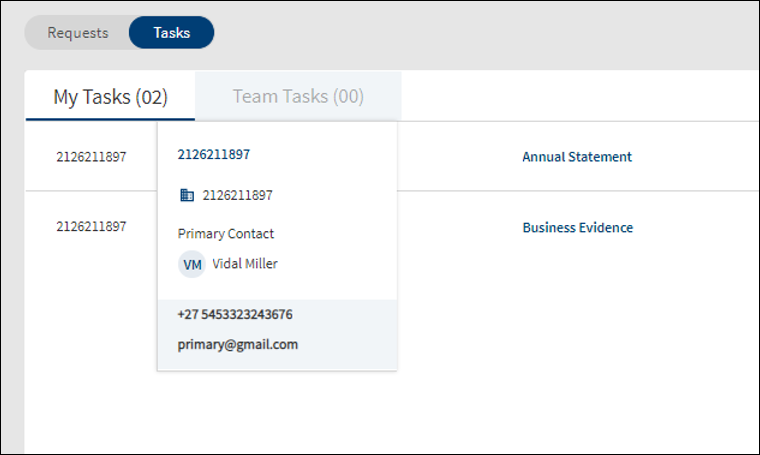The width and height of the screenshot is (760, 455).
Task: Click phone number +27 5453323243676
Action: pos(235,314)
